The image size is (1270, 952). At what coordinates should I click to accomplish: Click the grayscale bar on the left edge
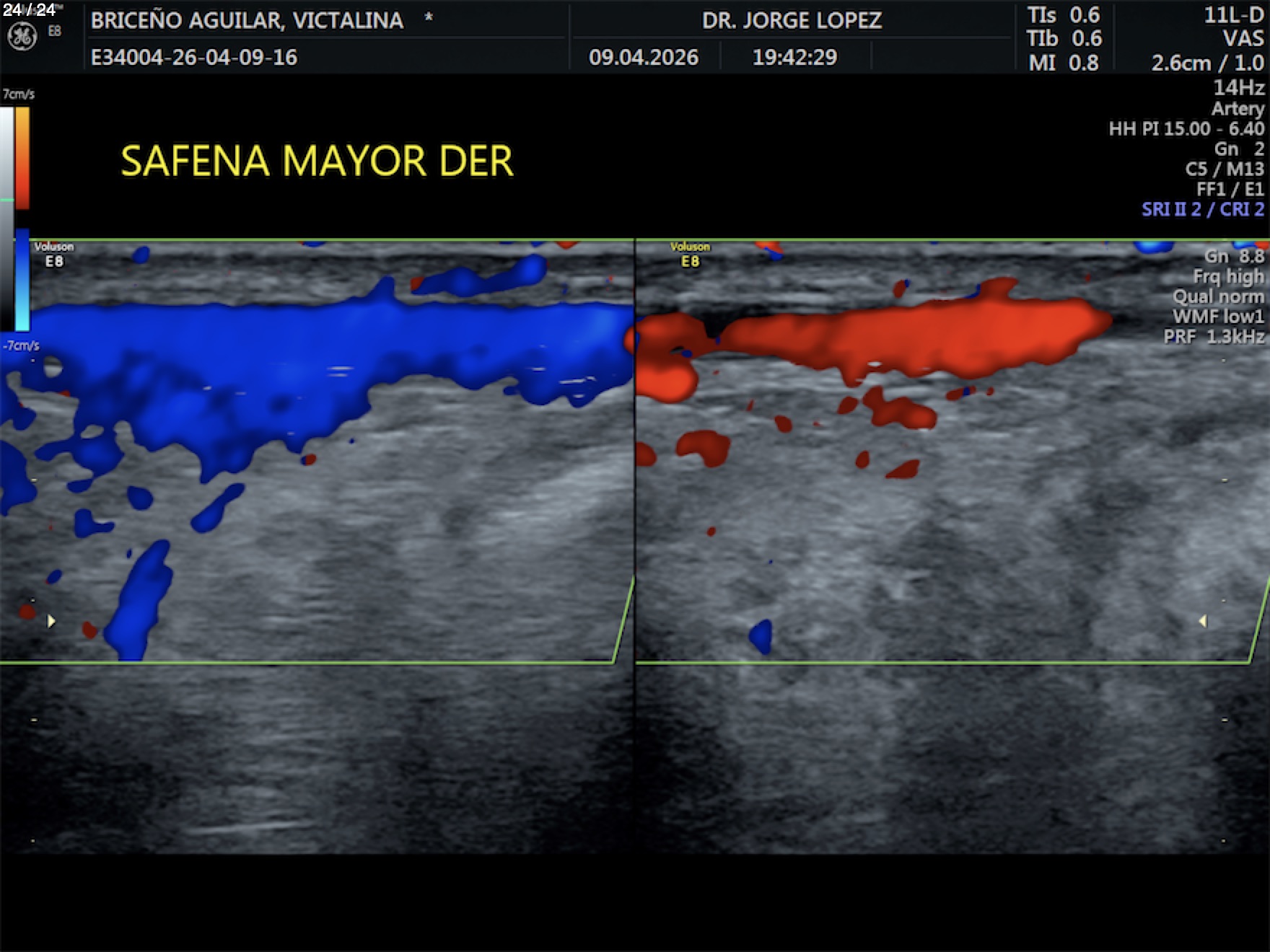[6, 216]
